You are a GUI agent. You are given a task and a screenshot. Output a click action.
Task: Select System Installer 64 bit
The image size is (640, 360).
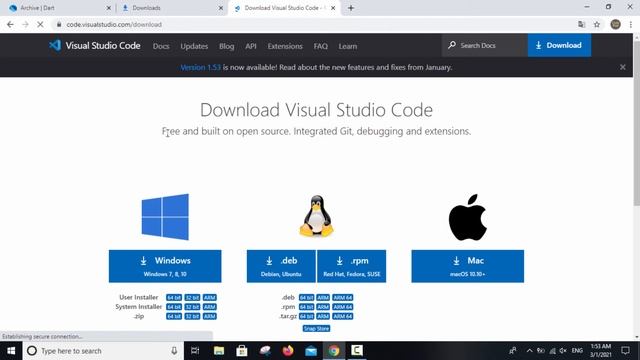[x=174, y=307]
